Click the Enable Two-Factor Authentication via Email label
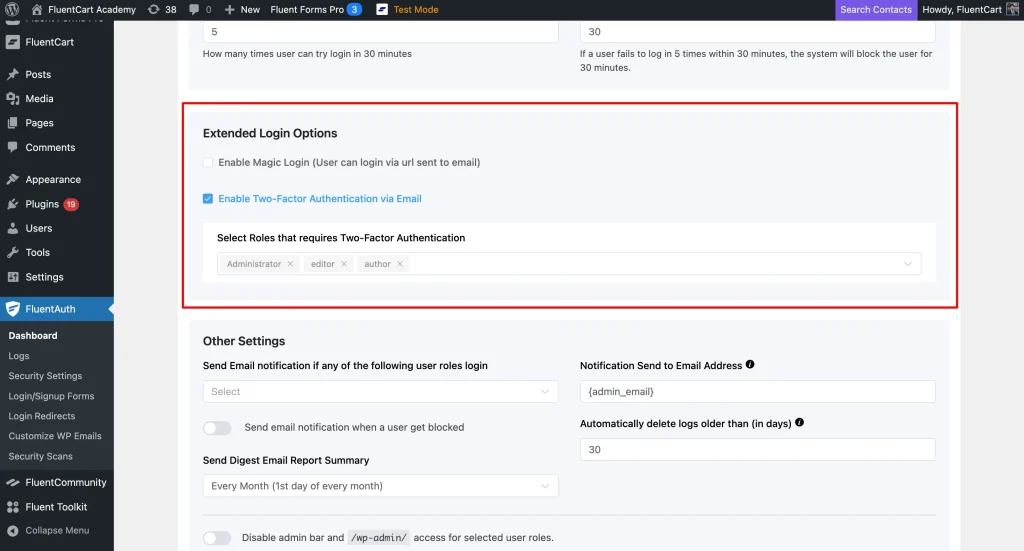The height and width of the screenshot is (551, 1024). pyautogui.click(x=320, y=198)
